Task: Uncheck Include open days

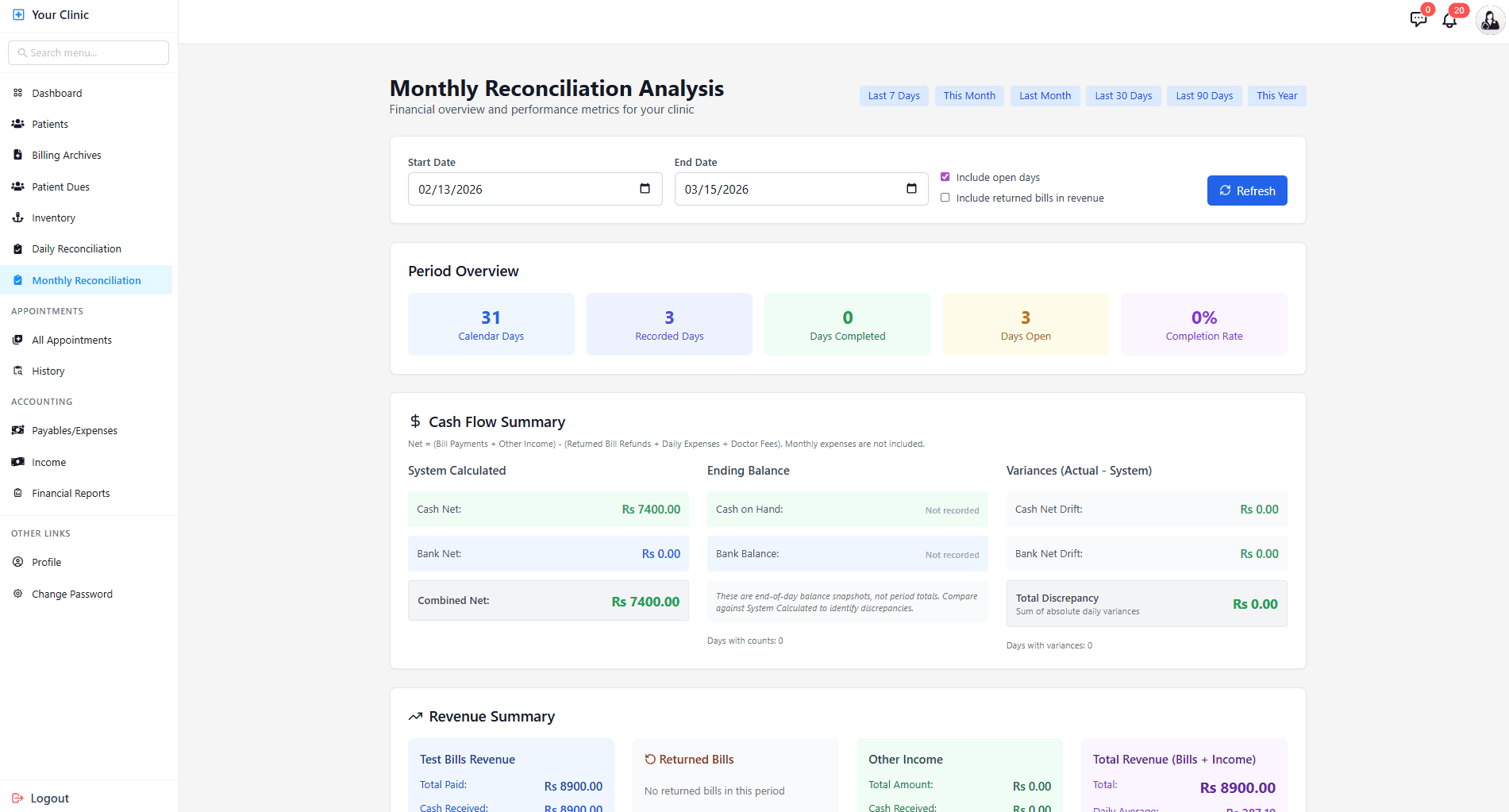Action: tap(945, 177)
